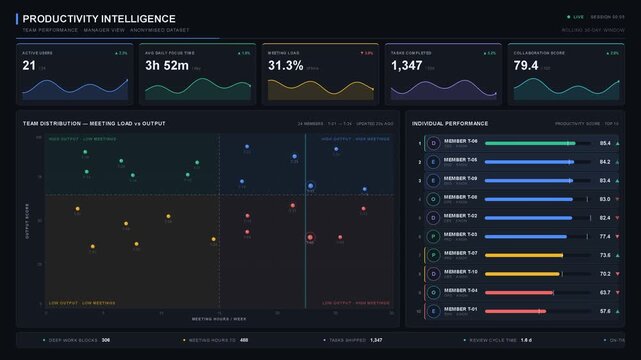This screenshot has width=641, height=360.
Task: Click the down trend arrow beside score 83.0
Action: pos(617,199)
